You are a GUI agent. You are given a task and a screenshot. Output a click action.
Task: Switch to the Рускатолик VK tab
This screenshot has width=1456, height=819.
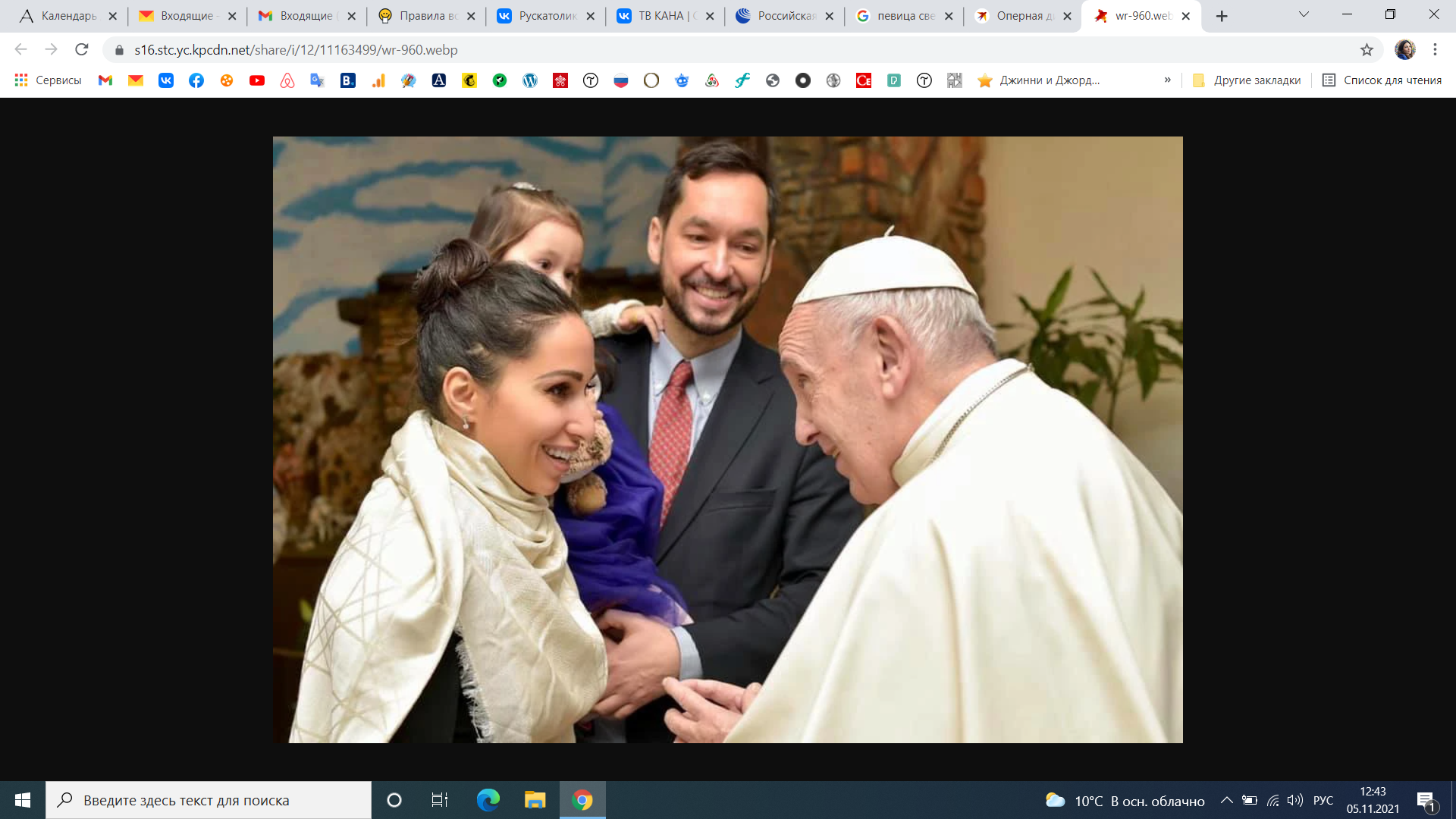pos(546,16)
